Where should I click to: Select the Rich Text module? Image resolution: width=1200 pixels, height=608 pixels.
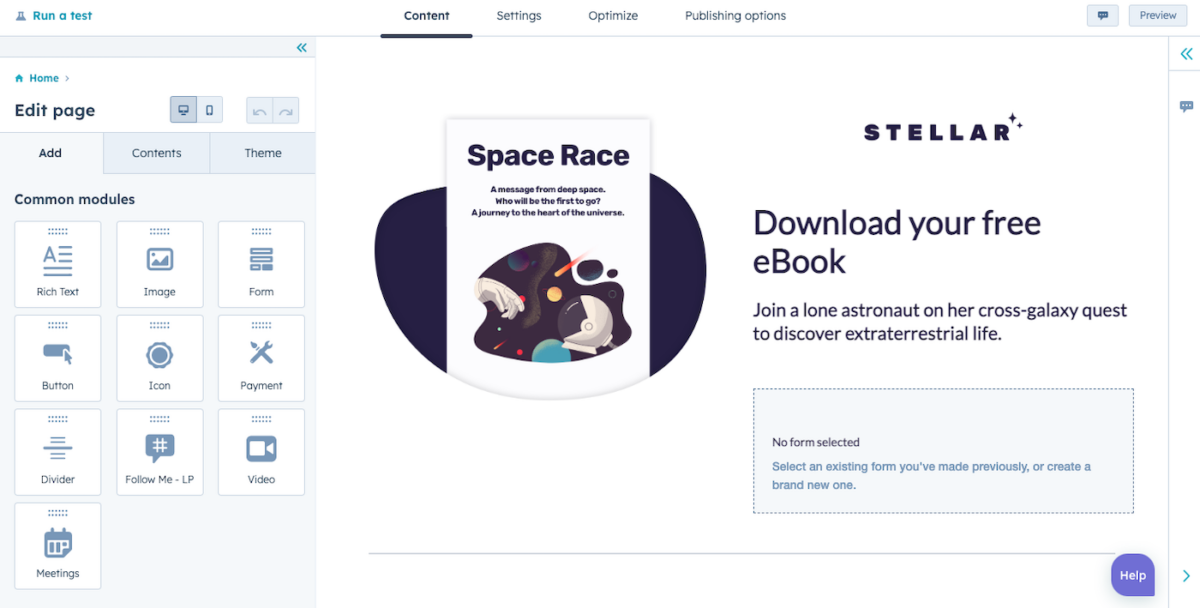click(x=57, y=264)
